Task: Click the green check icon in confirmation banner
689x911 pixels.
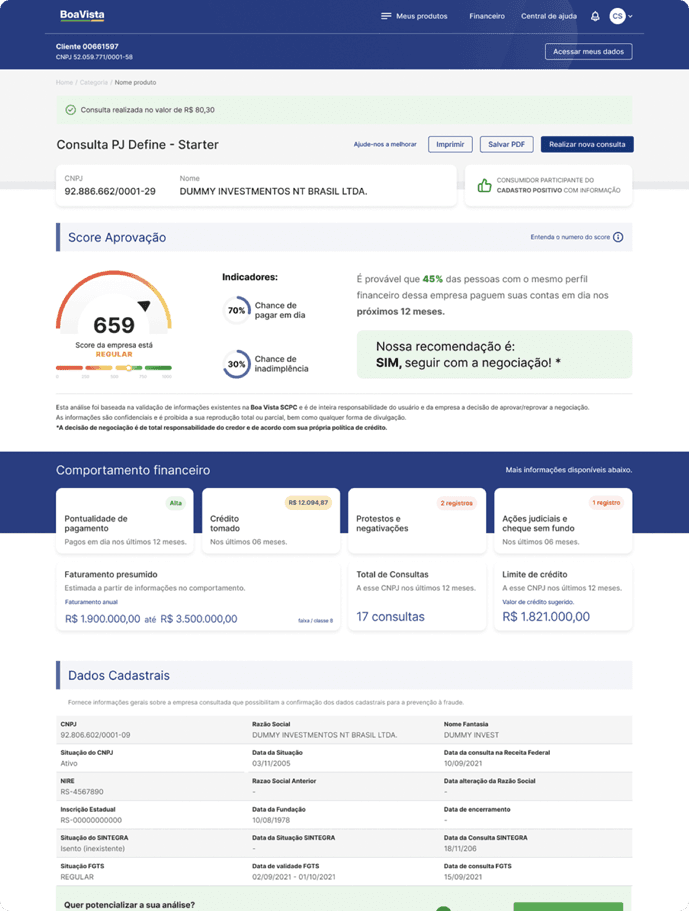Action: (x=70, y=110)
